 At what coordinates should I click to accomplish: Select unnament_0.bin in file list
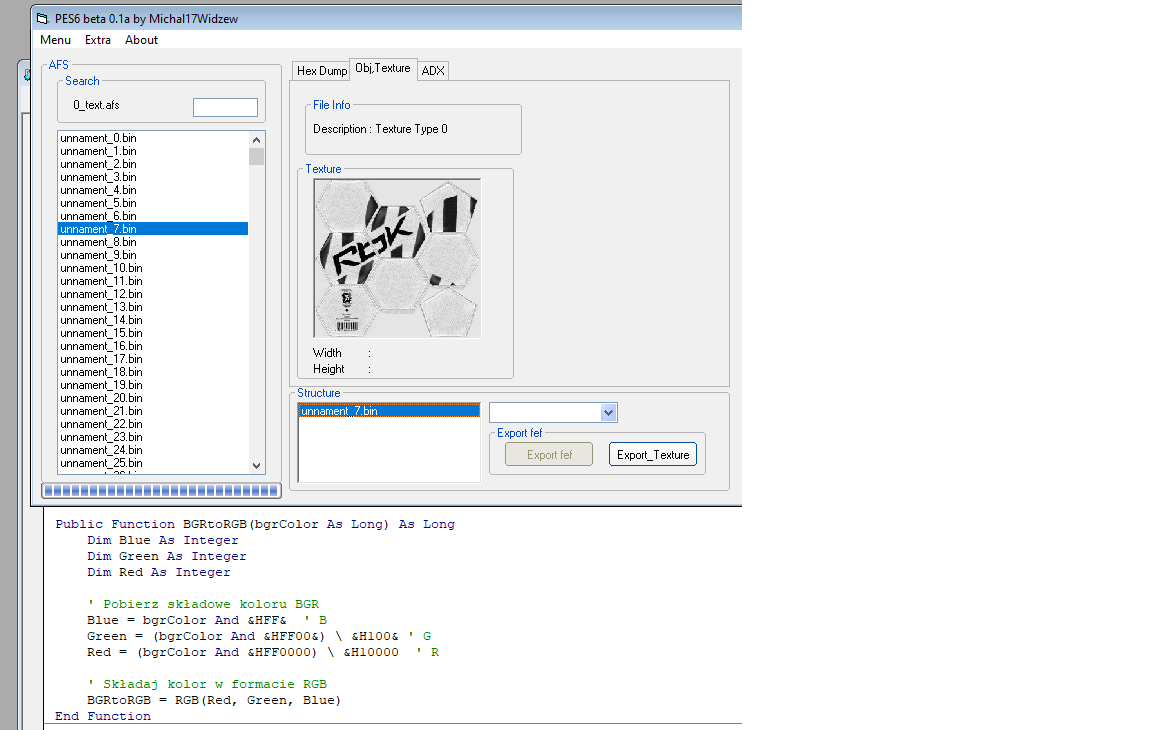pyautogui.click(x=153, y=138)
